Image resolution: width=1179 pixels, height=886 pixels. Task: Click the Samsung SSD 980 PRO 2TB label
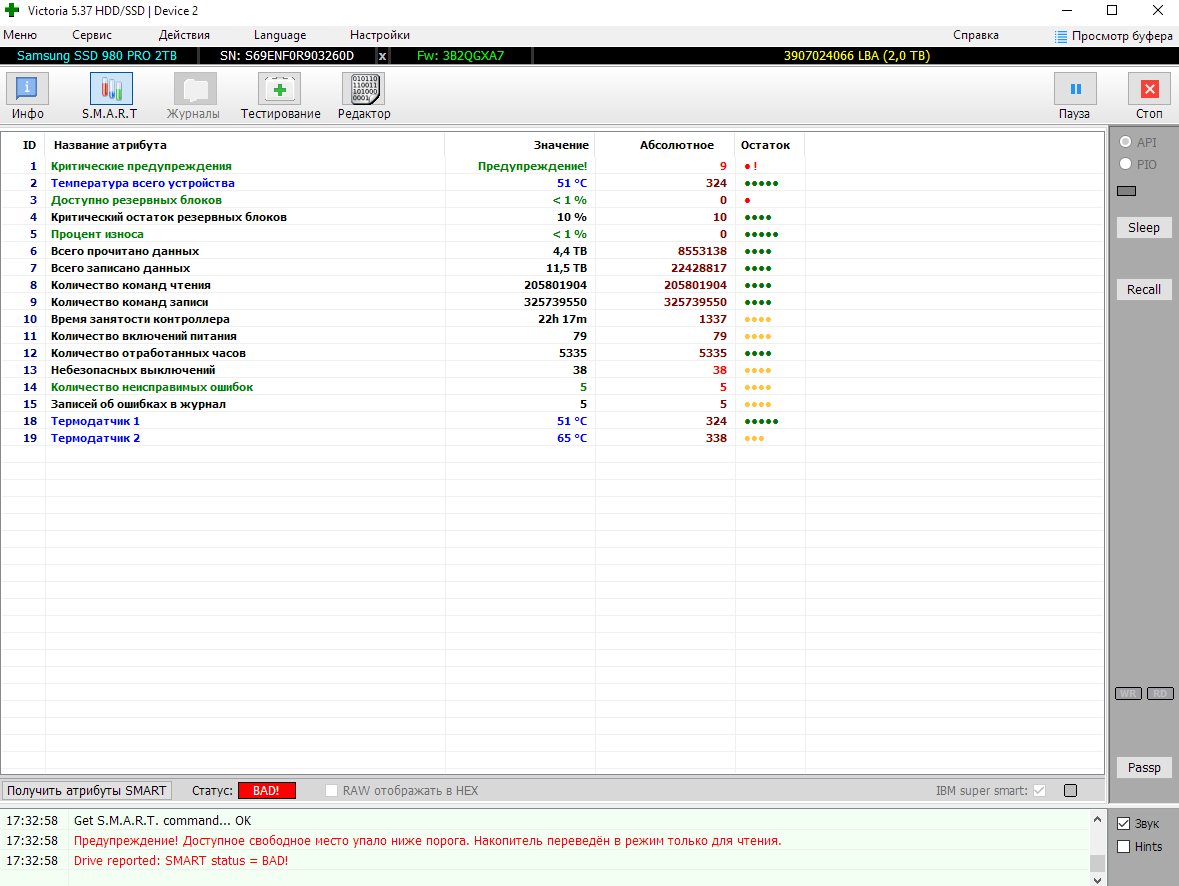97,56
